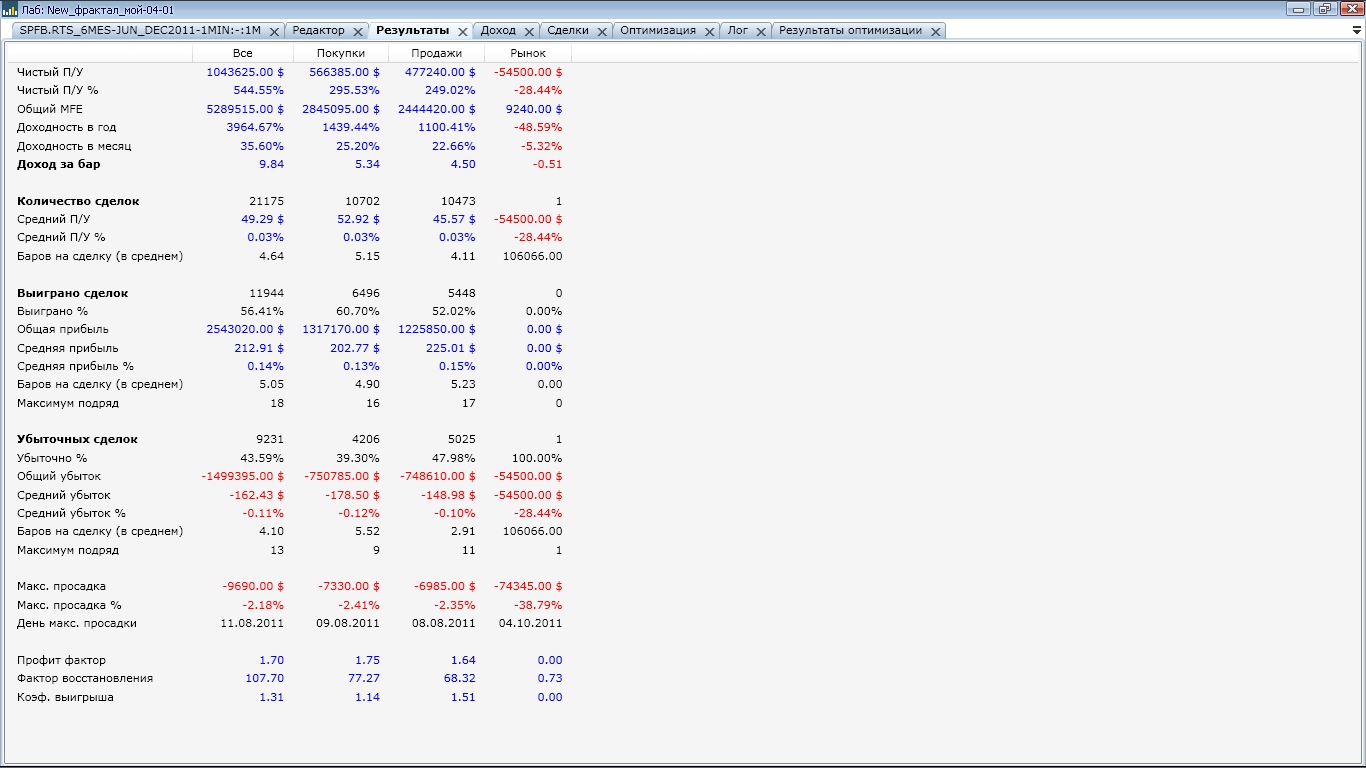Close the SPFB.RTS chart tab

pos(274,32)
